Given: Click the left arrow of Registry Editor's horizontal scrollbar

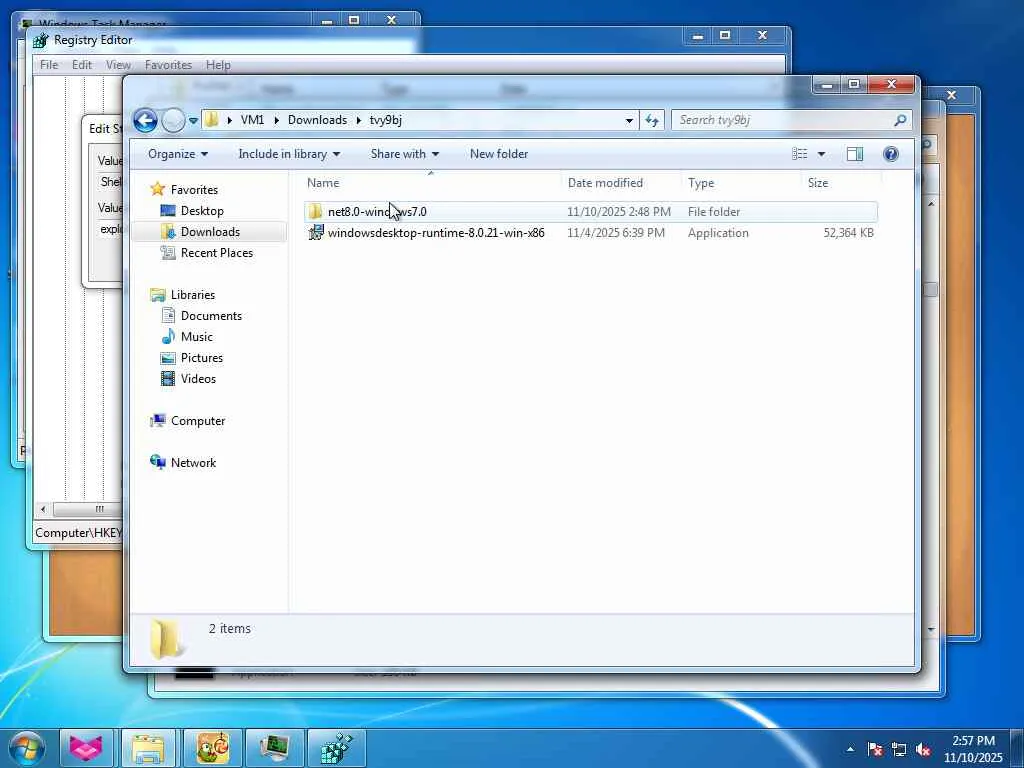Looking at the screenshot, I should click(43, 509).
